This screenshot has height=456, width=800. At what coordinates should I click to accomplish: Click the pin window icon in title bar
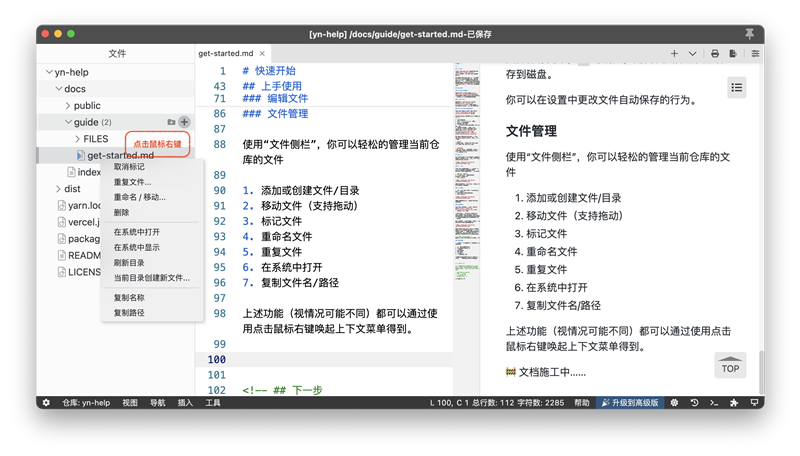[x=749, y=34]
